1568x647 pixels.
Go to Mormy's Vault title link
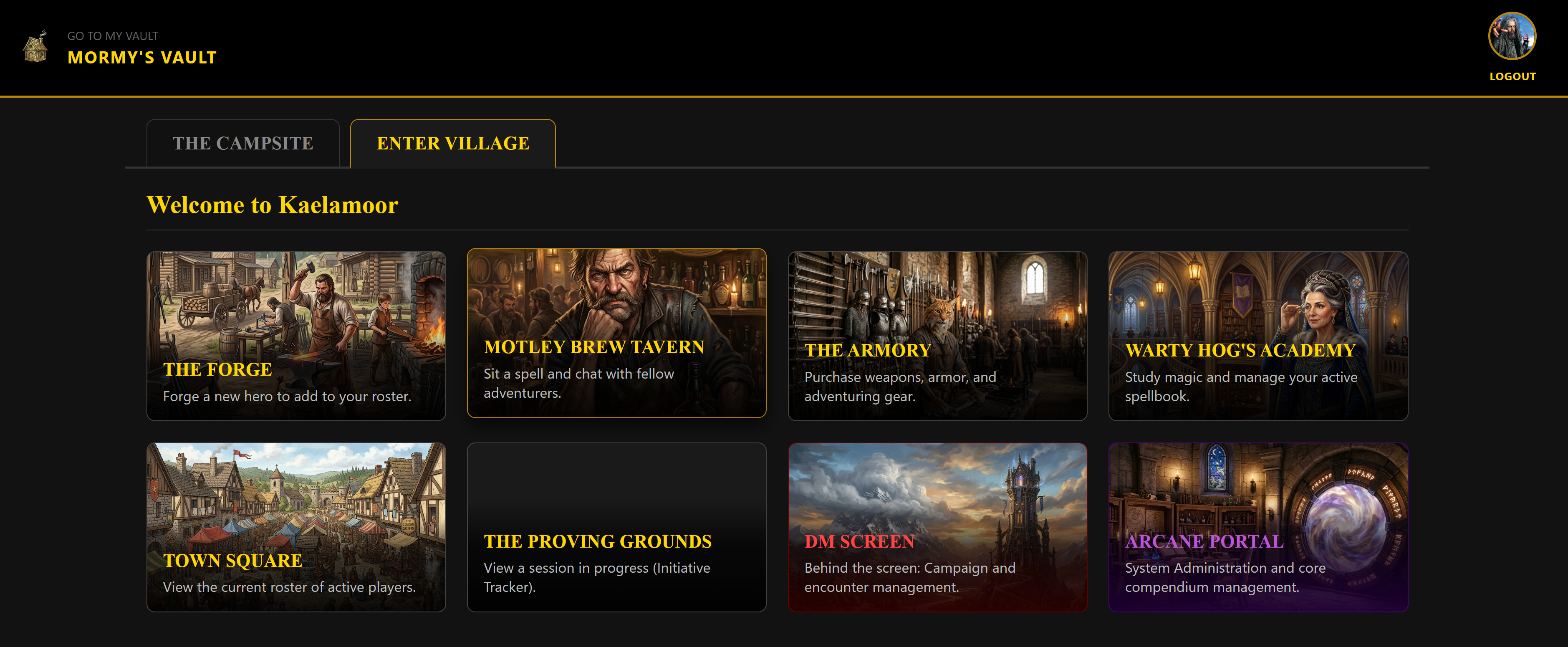142,57
